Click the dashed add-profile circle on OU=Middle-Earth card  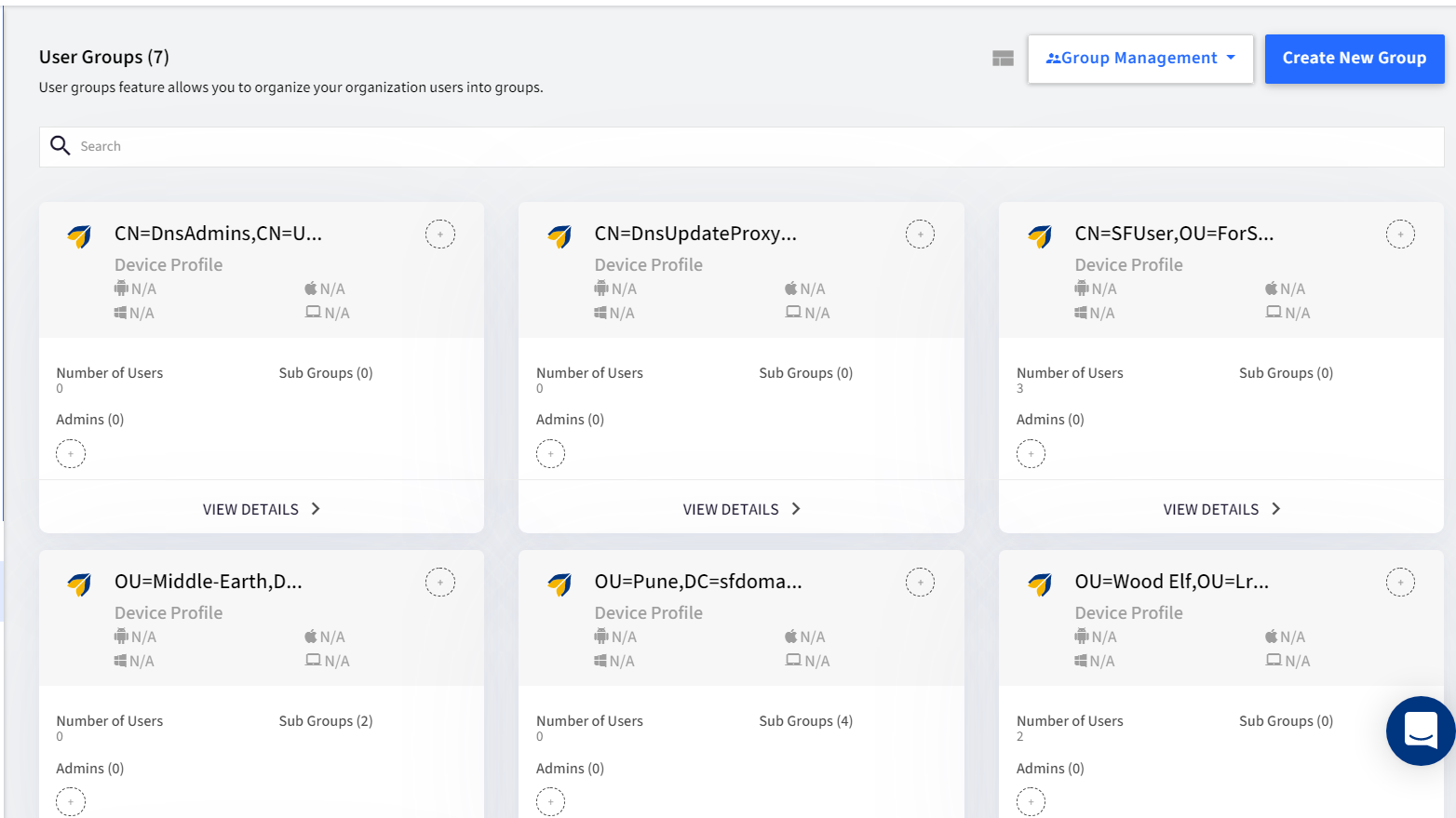[x=440, y=583]
